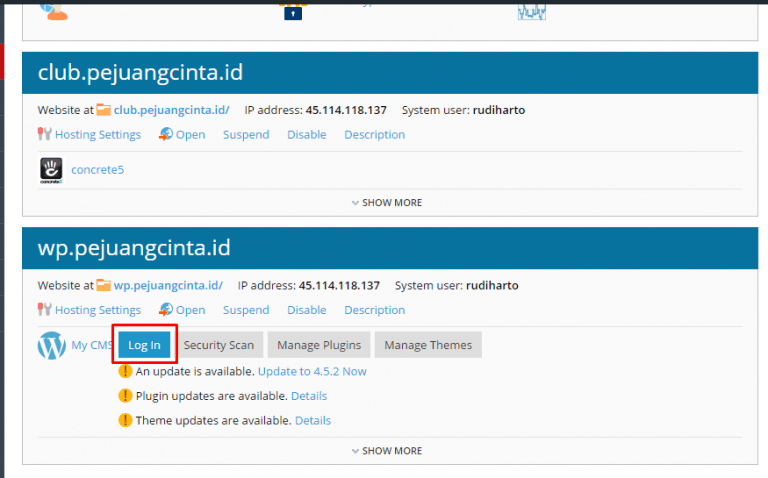Click Hosting Settings tools icon for club.pejuangcinta.id

tap(45, 134)
